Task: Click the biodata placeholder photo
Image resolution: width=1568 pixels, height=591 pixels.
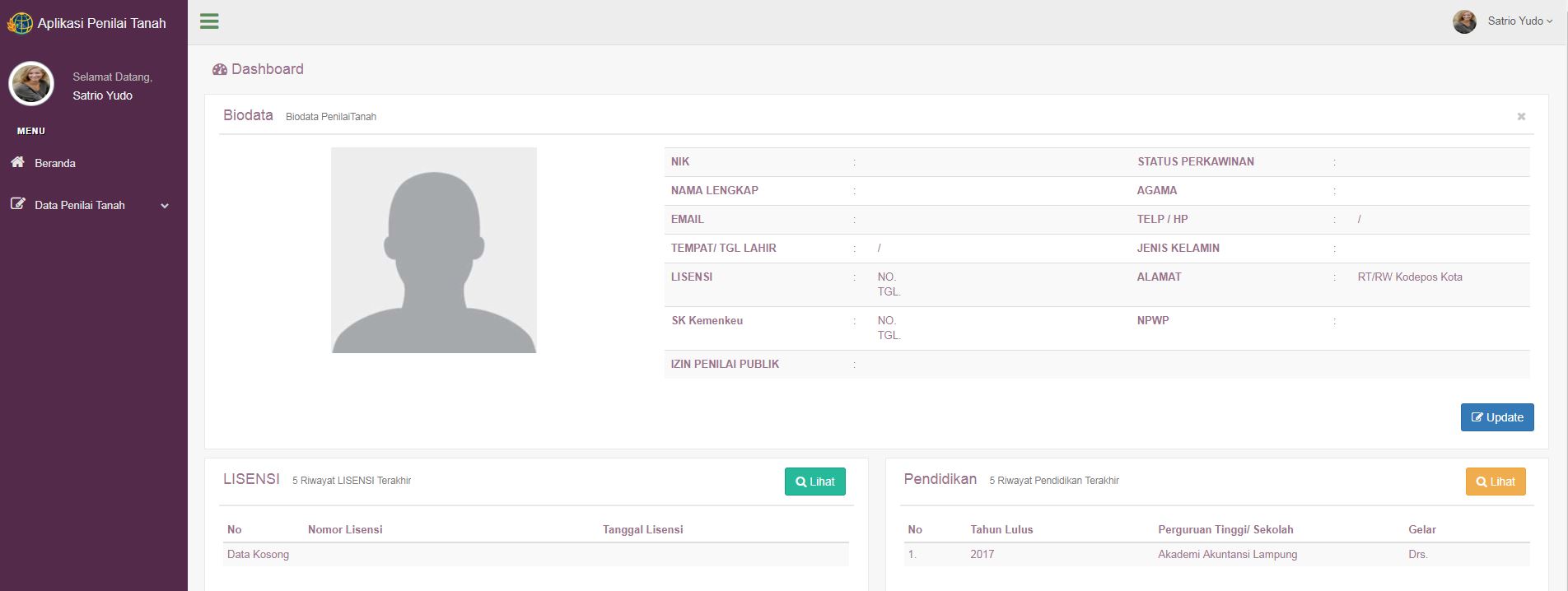Action: tap(434, 250)
